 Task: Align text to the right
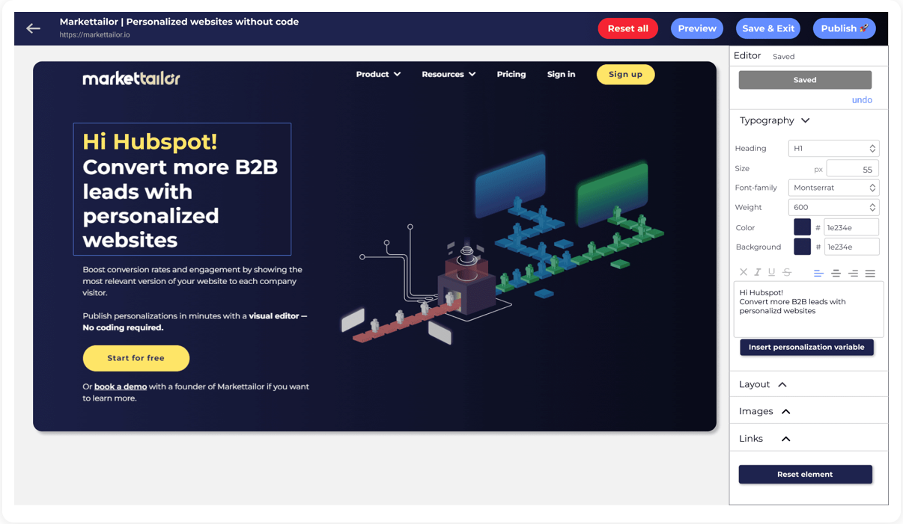853,273
